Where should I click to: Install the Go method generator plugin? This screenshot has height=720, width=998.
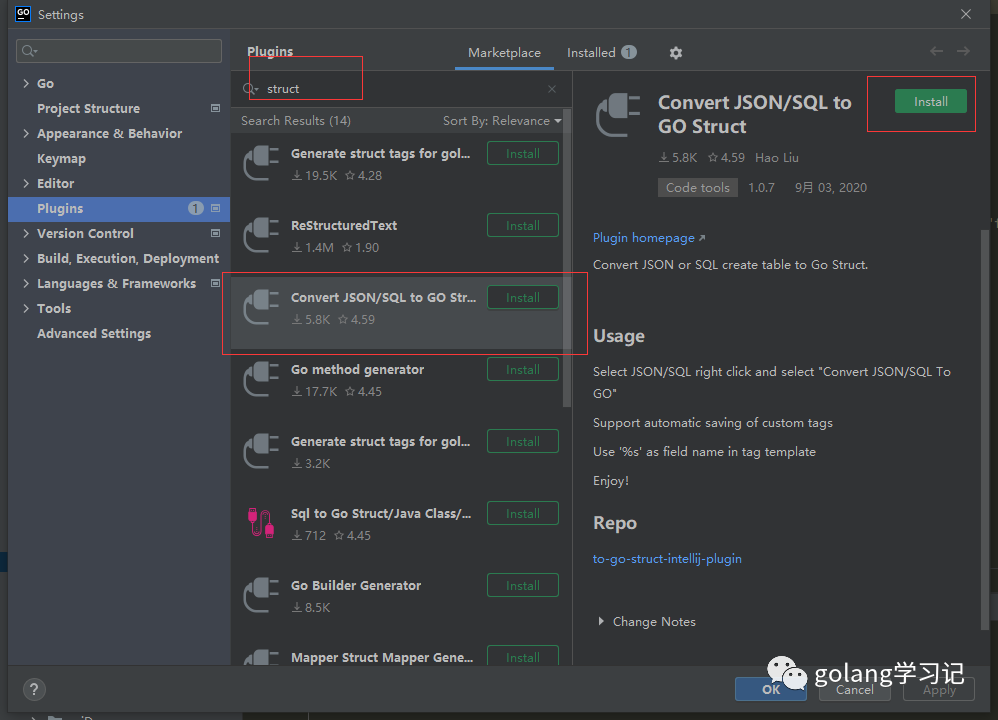[x=523, y=369]
